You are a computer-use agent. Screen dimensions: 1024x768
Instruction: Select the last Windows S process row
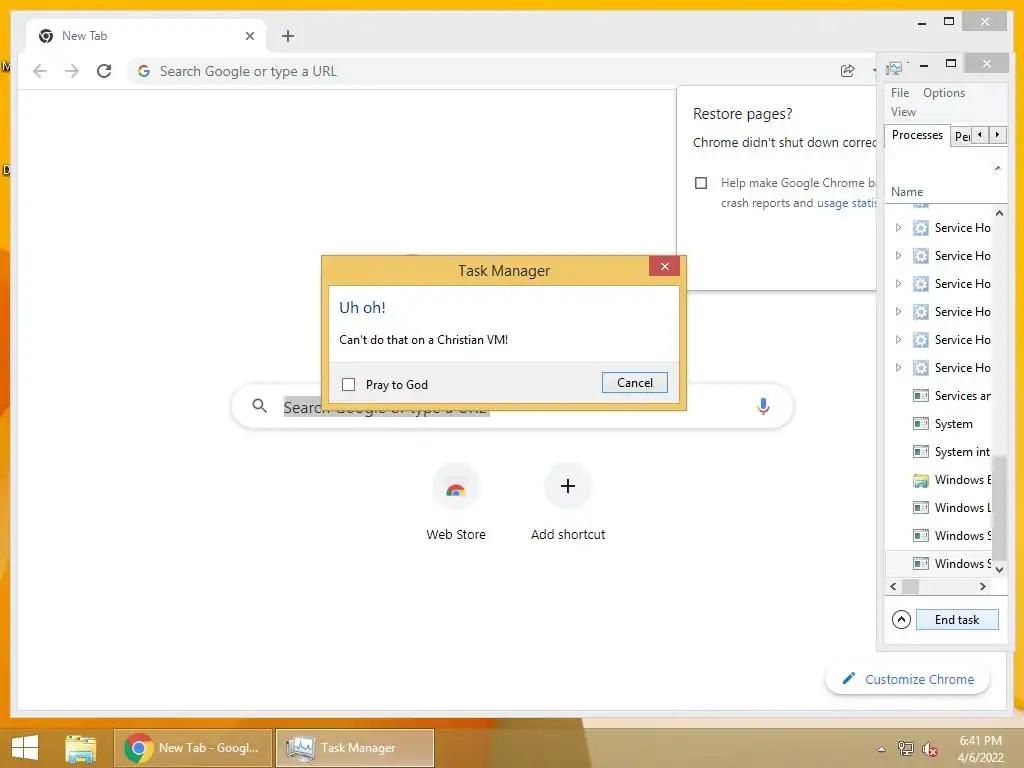(938, 564)
